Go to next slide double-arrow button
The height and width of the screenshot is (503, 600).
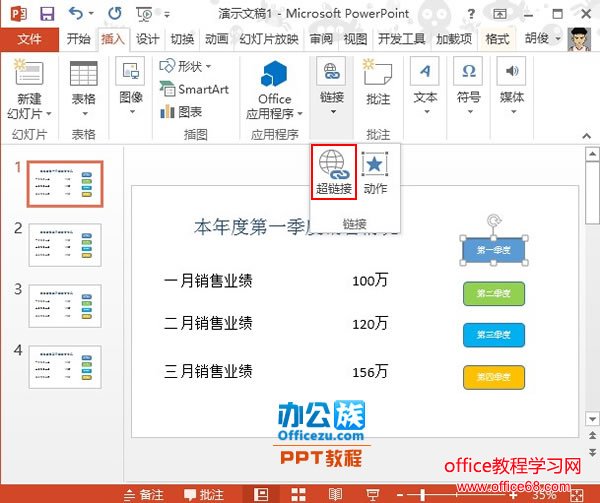pyautogui.click(x=592, y=452)
